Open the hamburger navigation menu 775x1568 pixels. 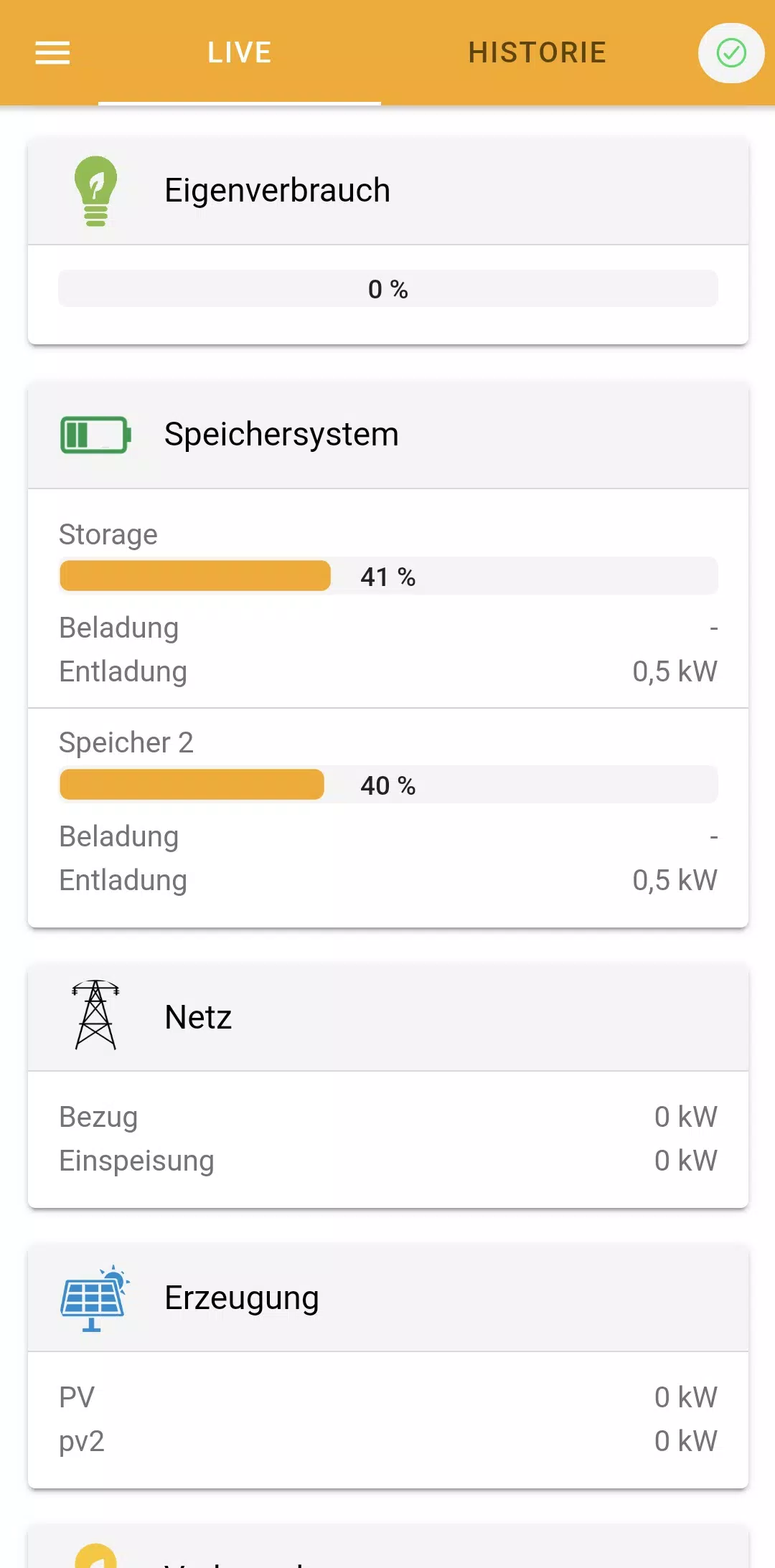[52, 52]
